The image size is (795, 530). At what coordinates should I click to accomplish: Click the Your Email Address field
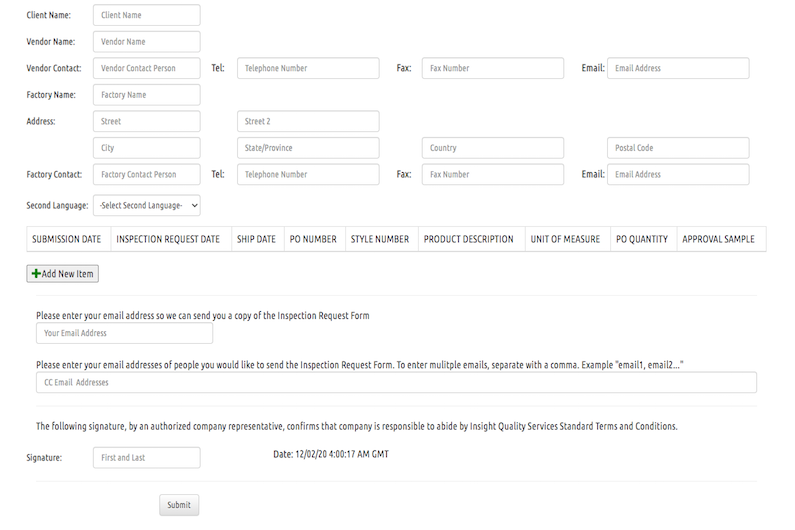(124, 333)
